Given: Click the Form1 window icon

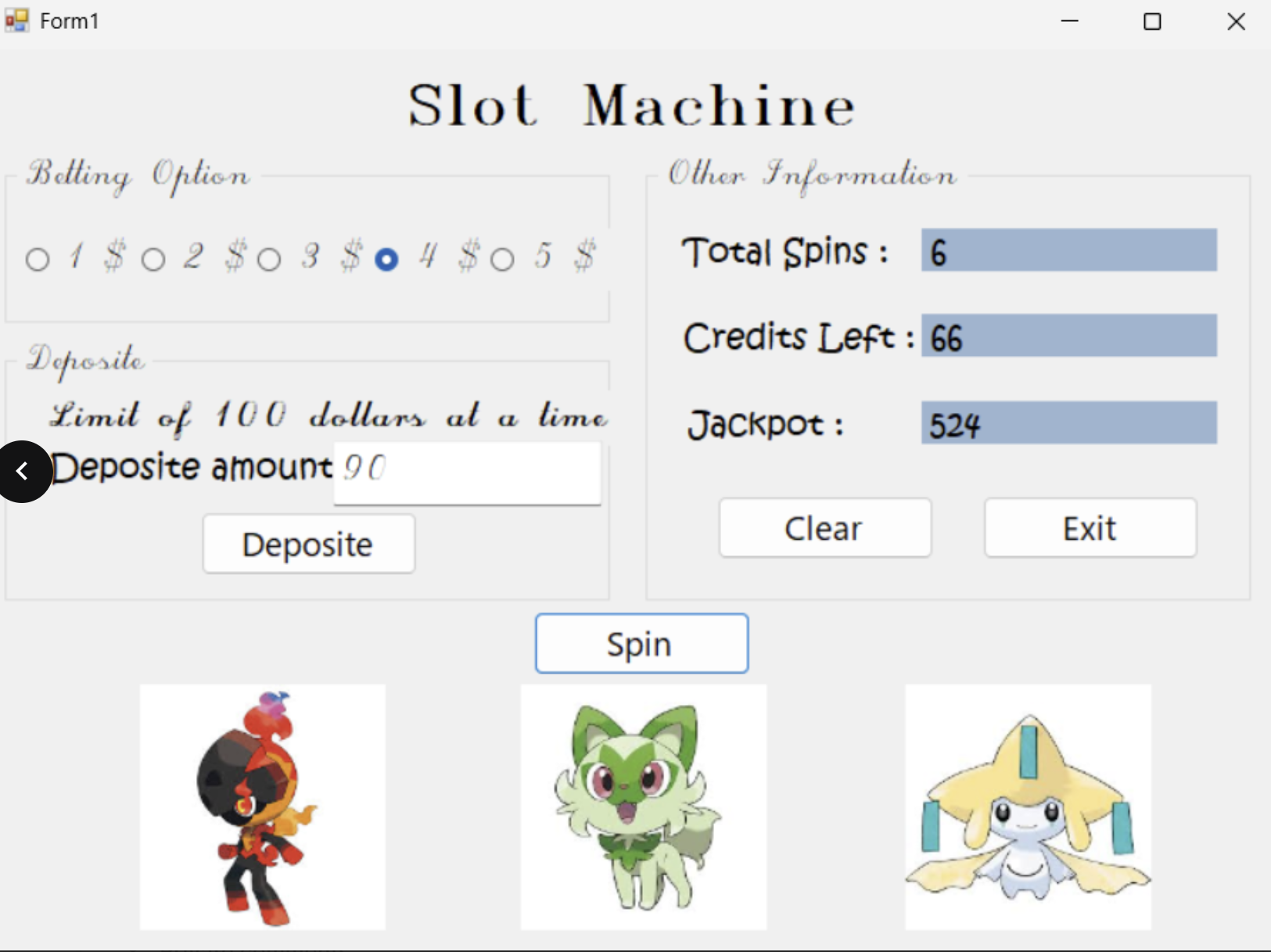Looking at the screenshot, I should tap(16, 20).
